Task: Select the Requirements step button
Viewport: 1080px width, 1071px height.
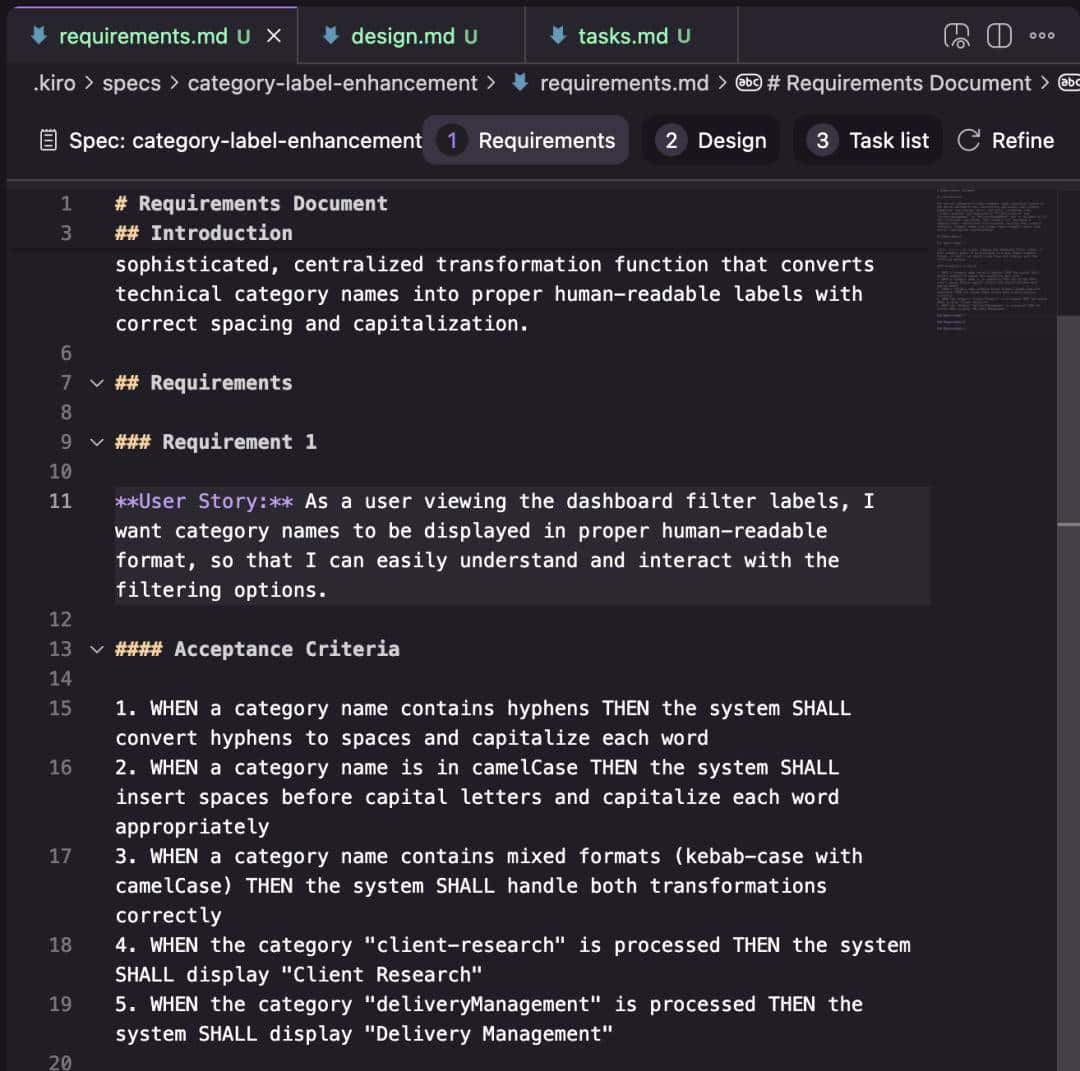Action: [x=527, y=141]
